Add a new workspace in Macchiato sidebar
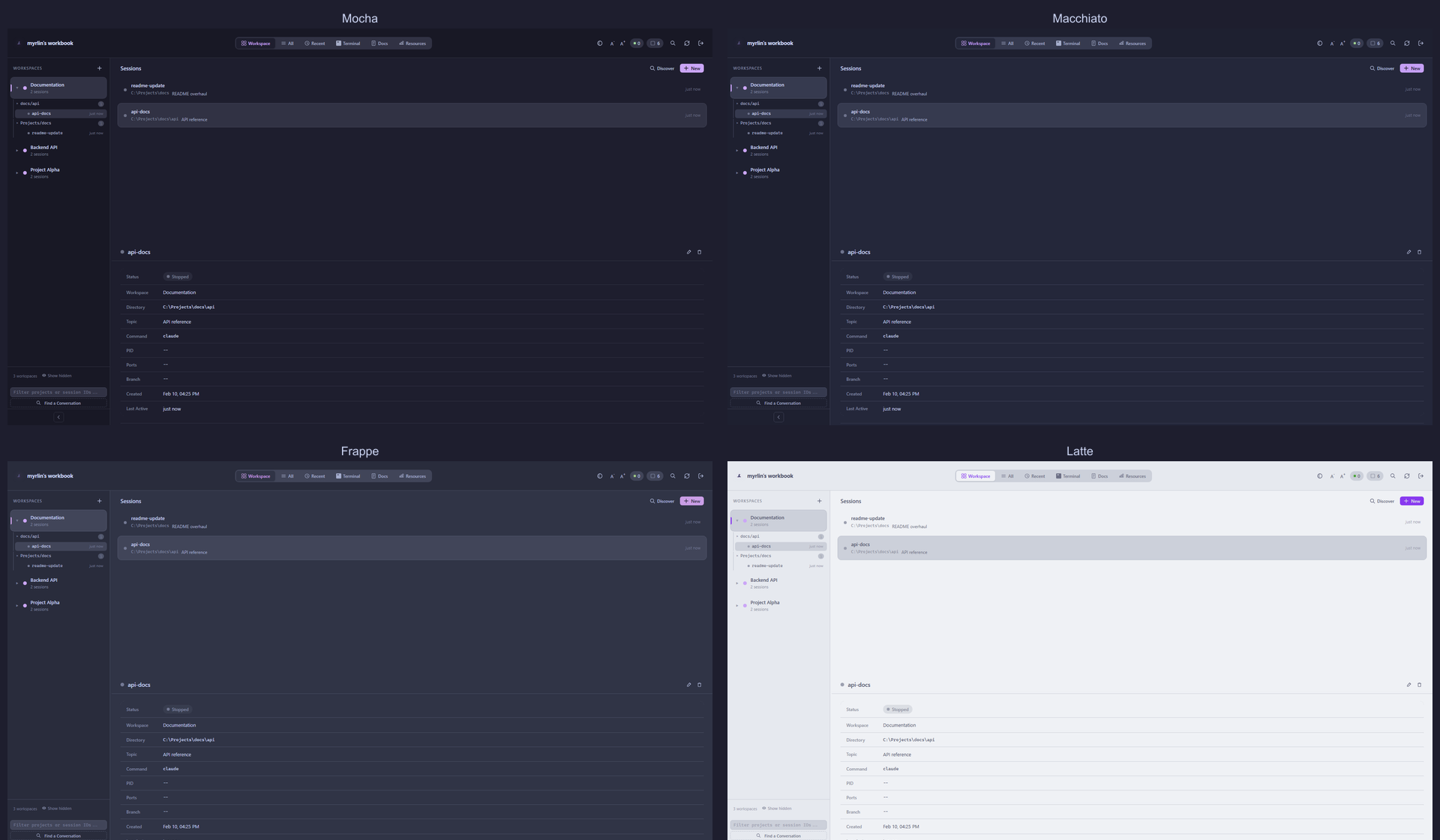 pyautogui.click(x=819, y=68)
